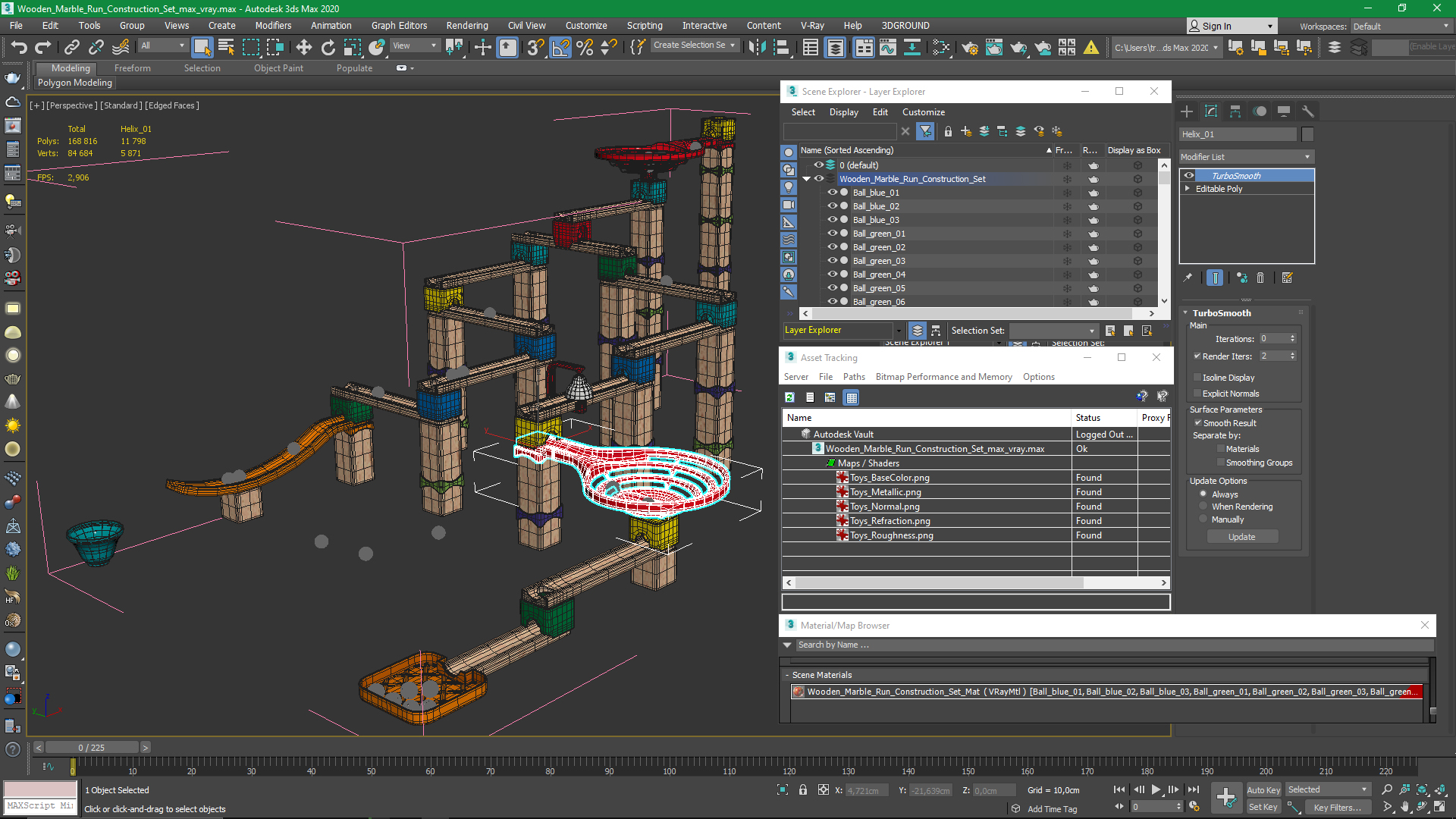Image resolution: width=1456 pixels, height=819 pixels.
Task: Open the Modifier List dropdown
Action: coord(1246,157)
